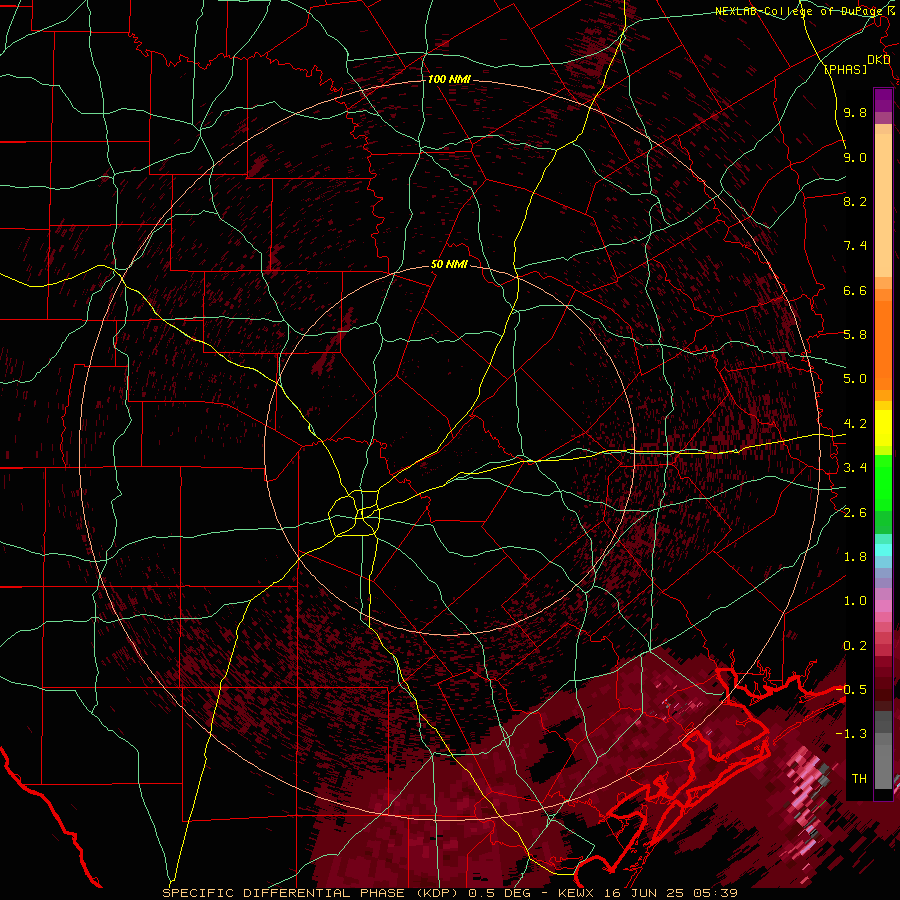Select the 2.6 scale value
This screenshot has width=900, height=900.
point(855,512)
